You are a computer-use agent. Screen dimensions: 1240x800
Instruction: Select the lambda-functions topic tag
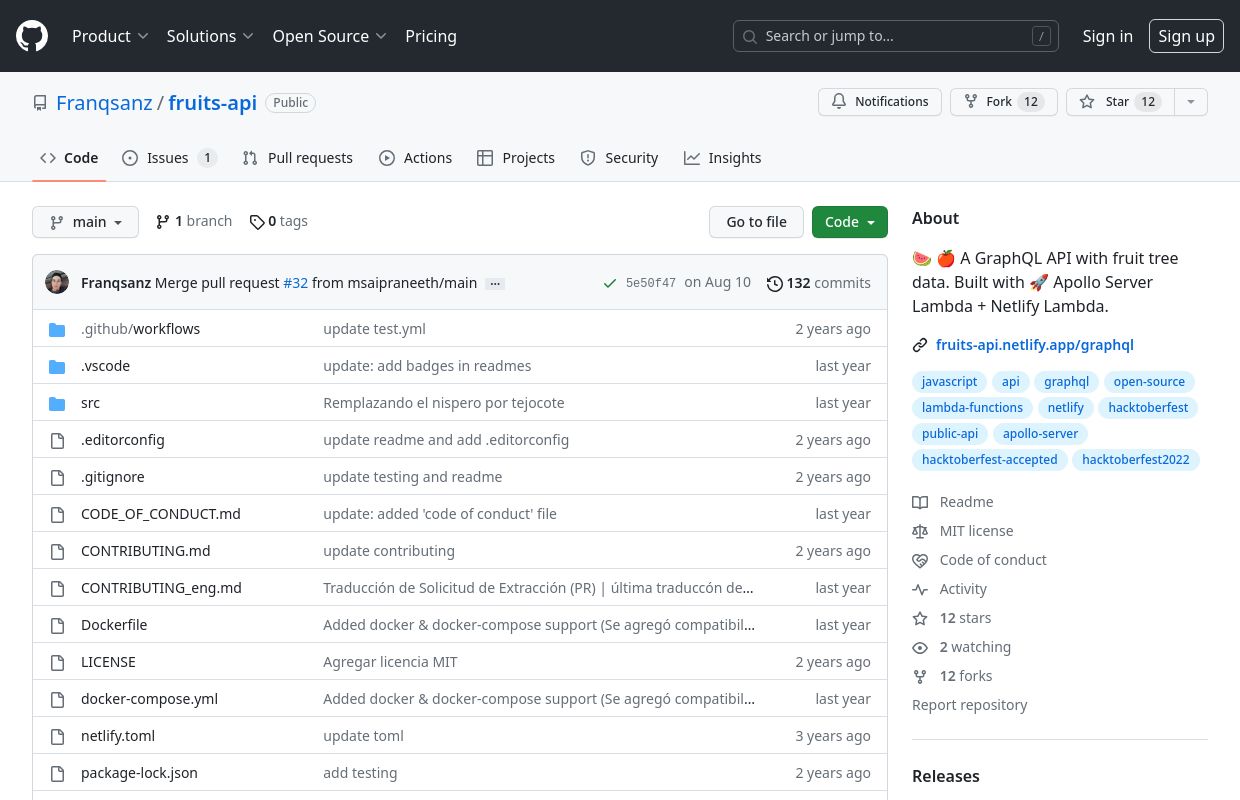pos(972,408)
